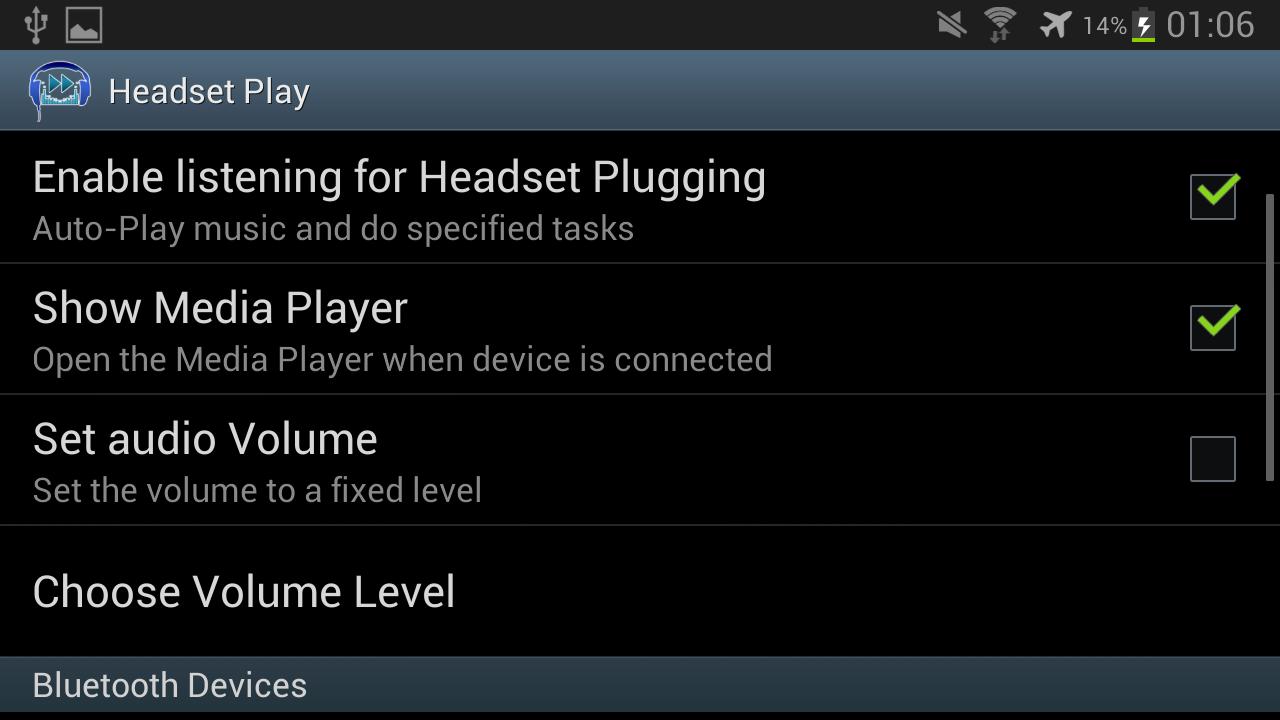Tap the Enable listening for Headset Plugging title

point(399,178)
